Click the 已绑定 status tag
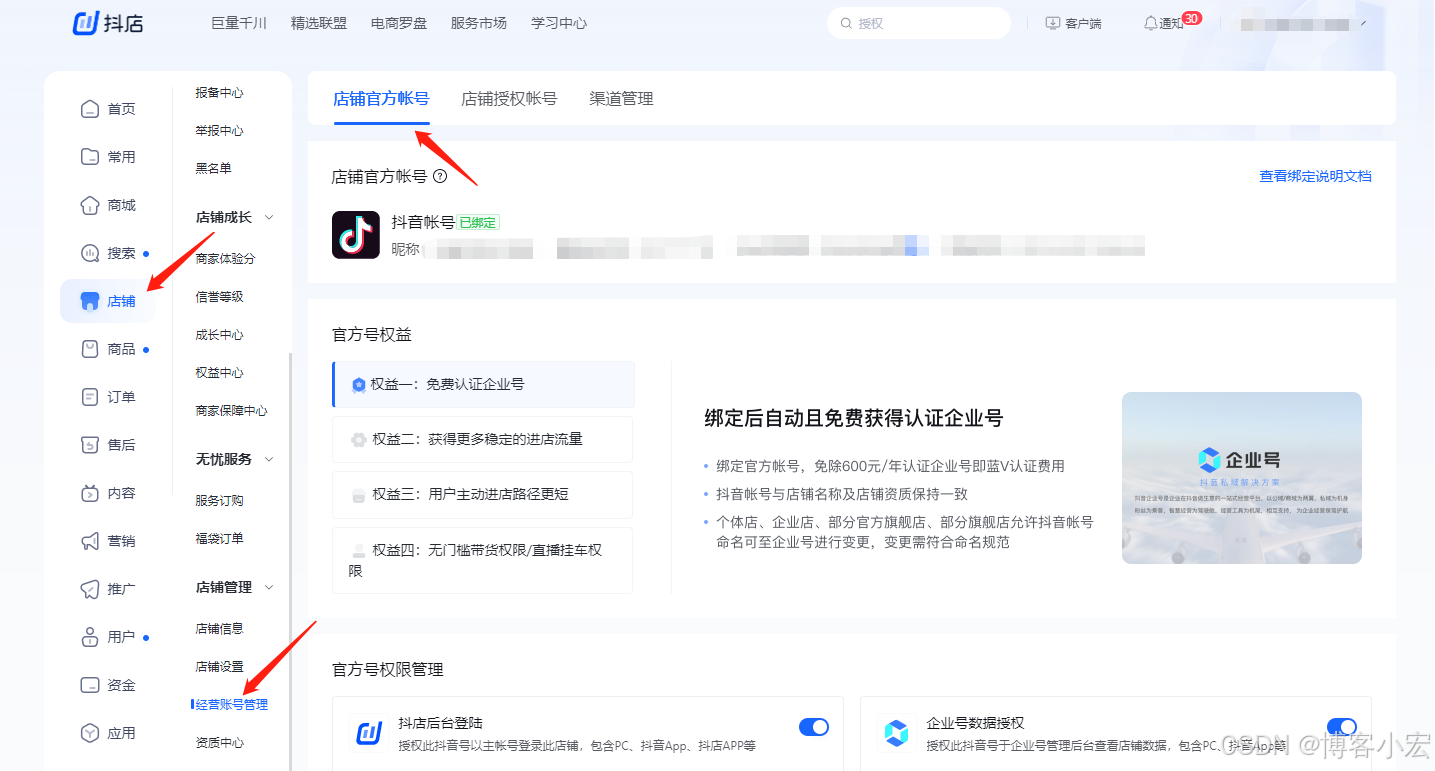1435x771 pixels. (x=478, y=223)
